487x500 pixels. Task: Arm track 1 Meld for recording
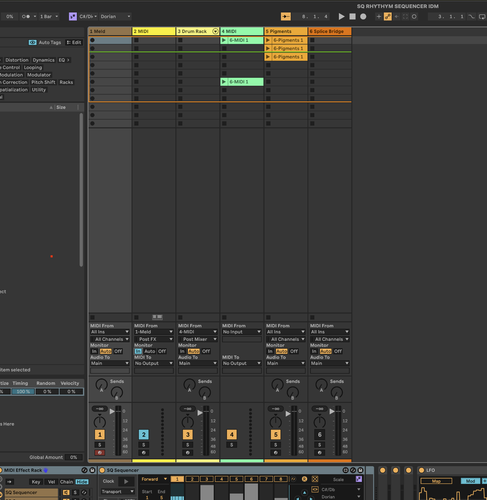(x=100, y=453)
